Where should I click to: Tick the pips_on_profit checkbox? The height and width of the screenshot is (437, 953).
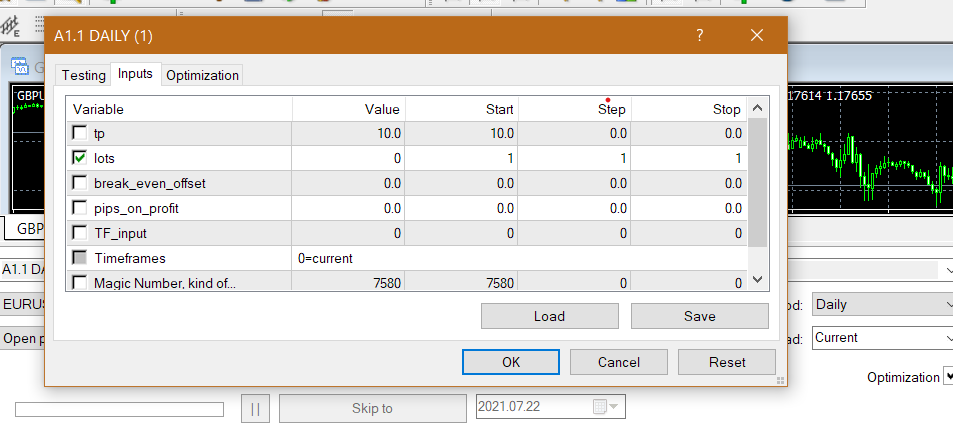point(80,208)
